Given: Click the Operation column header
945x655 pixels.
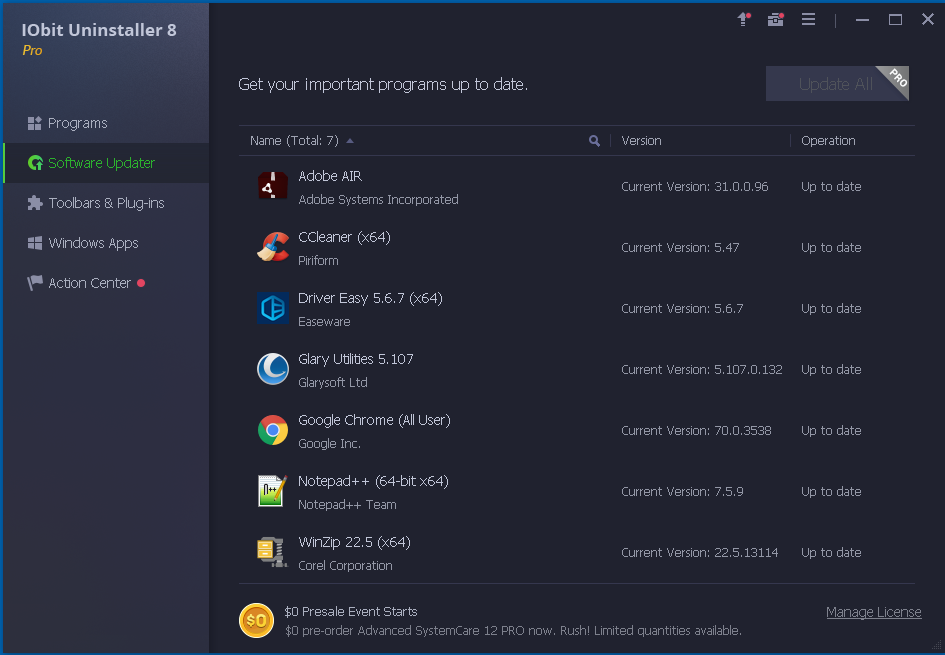Looking at the screenshot, I should click(828, 140).
